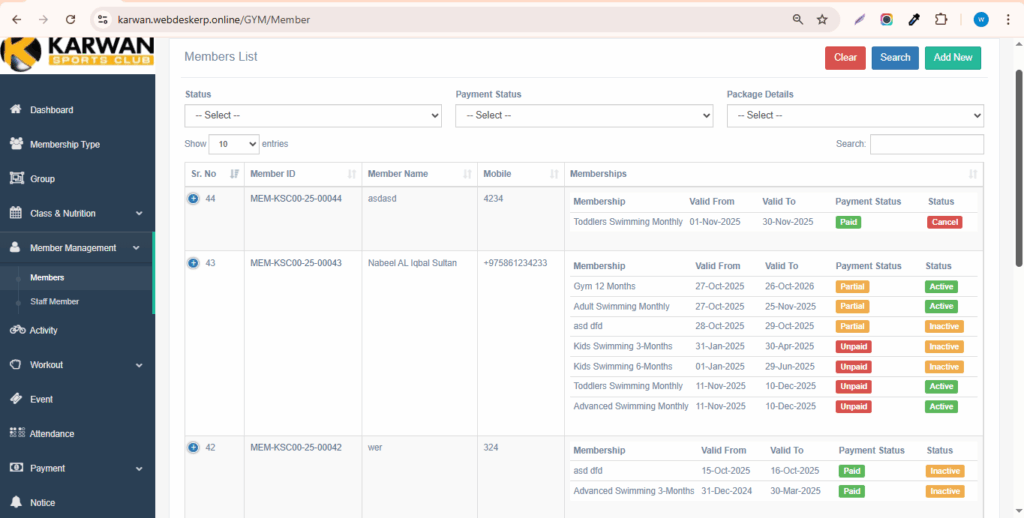Collapse the Member Management chevron
The image size is (1024, 518).
[136, 248]
